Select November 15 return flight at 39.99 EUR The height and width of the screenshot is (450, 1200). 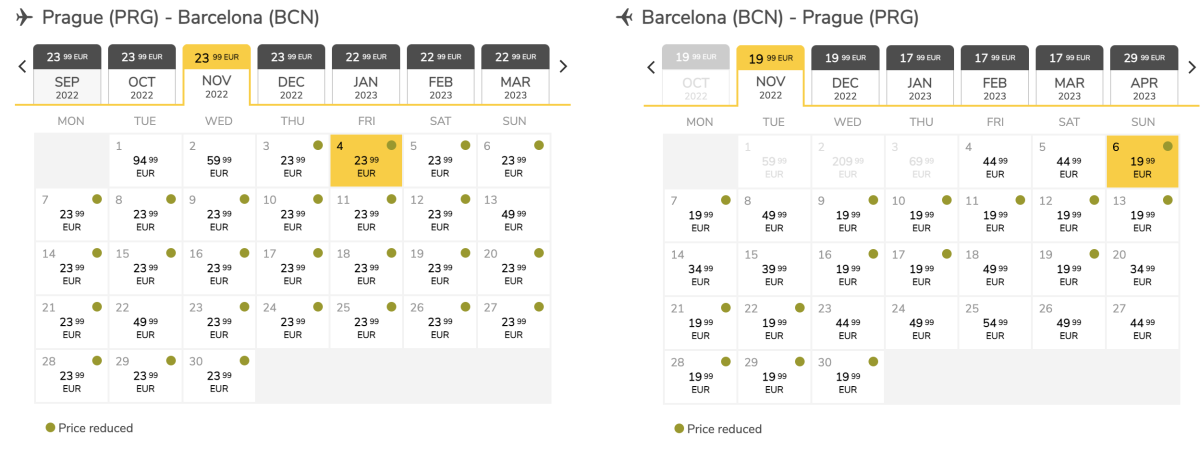[773, 268]
